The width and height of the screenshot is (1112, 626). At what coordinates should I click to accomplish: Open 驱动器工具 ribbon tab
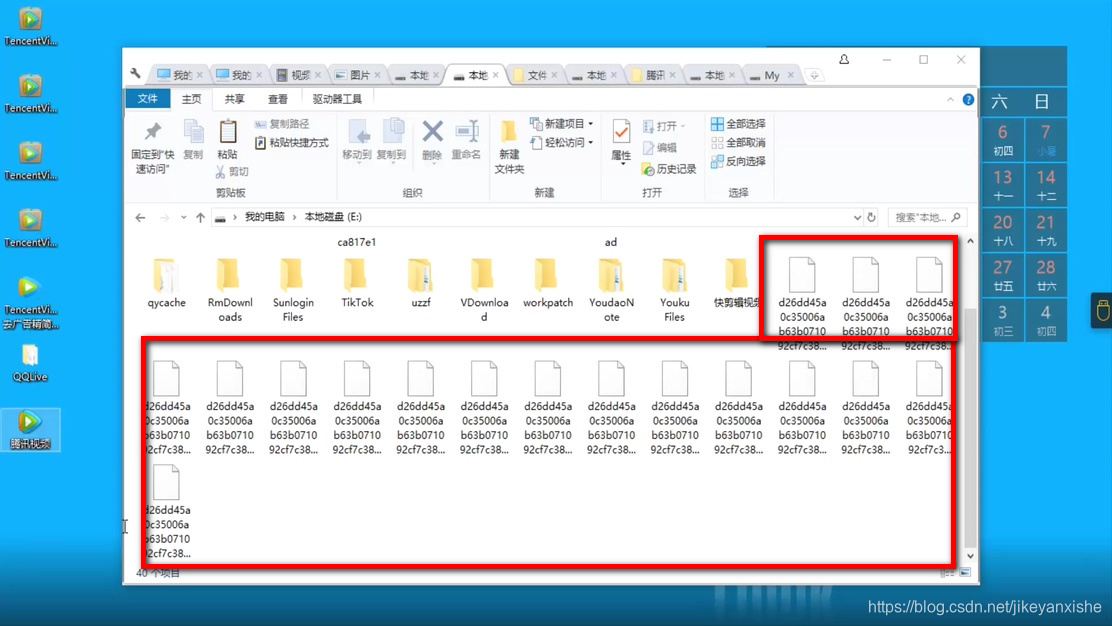(x=337, y=99)
